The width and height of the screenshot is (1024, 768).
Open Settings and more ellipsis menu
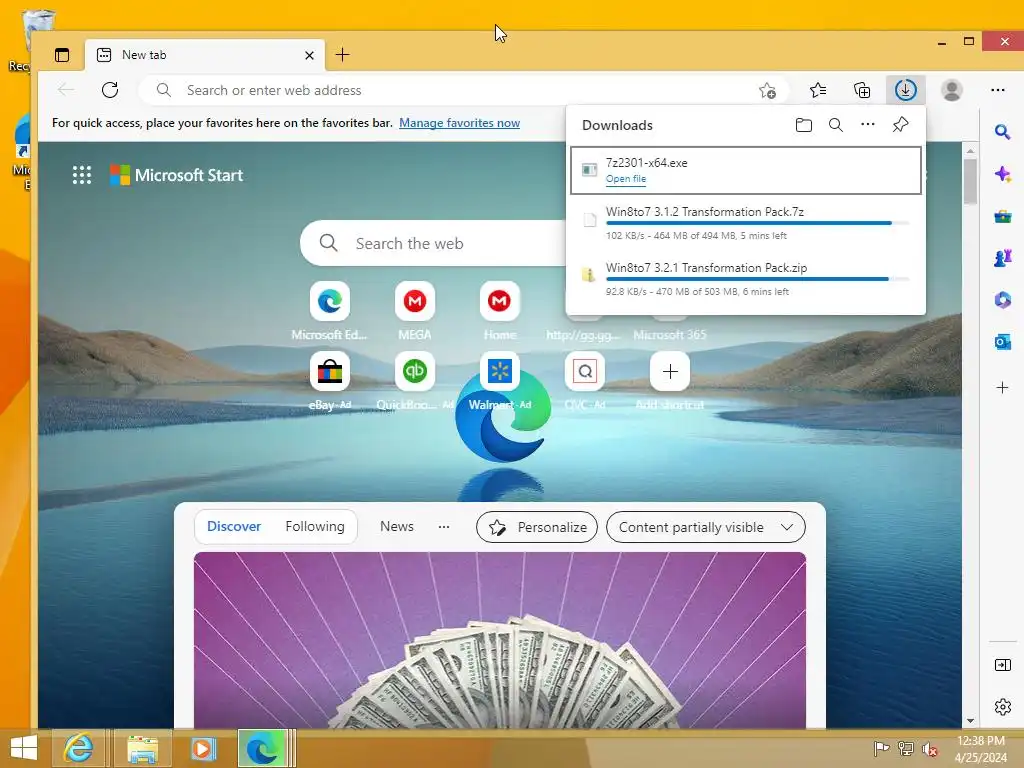pyautogui.click(x=997, y=90)
